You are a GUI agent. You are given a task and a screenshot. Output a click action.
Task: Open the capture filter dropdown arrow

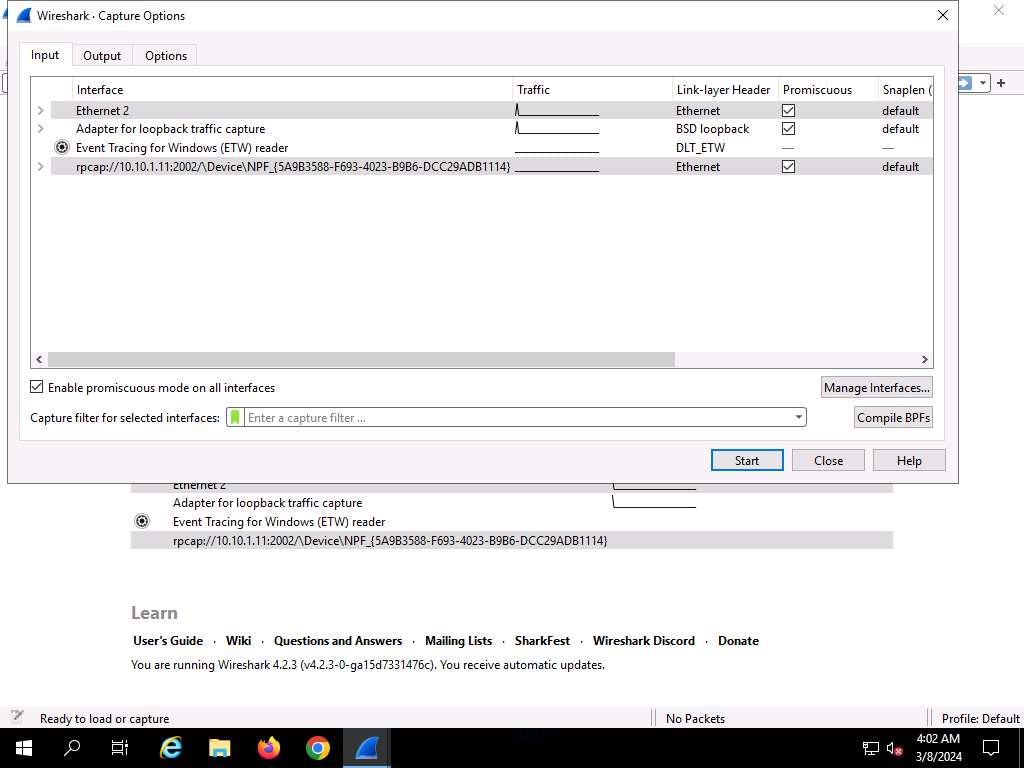click(x=798, y=418)
